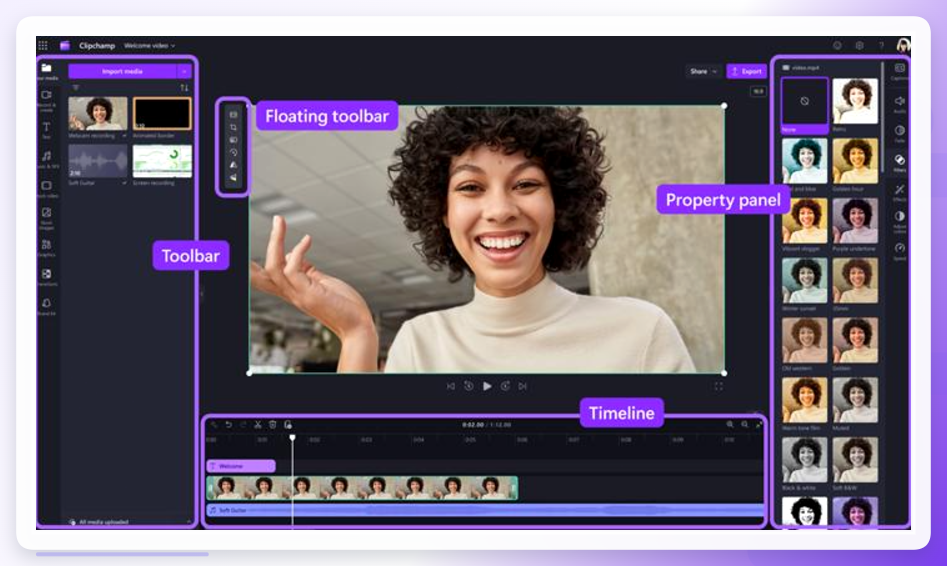This screenshot has height=566, width=947.
Task: Open the Stock video sidebar tab
Action: tap(47, 188)
